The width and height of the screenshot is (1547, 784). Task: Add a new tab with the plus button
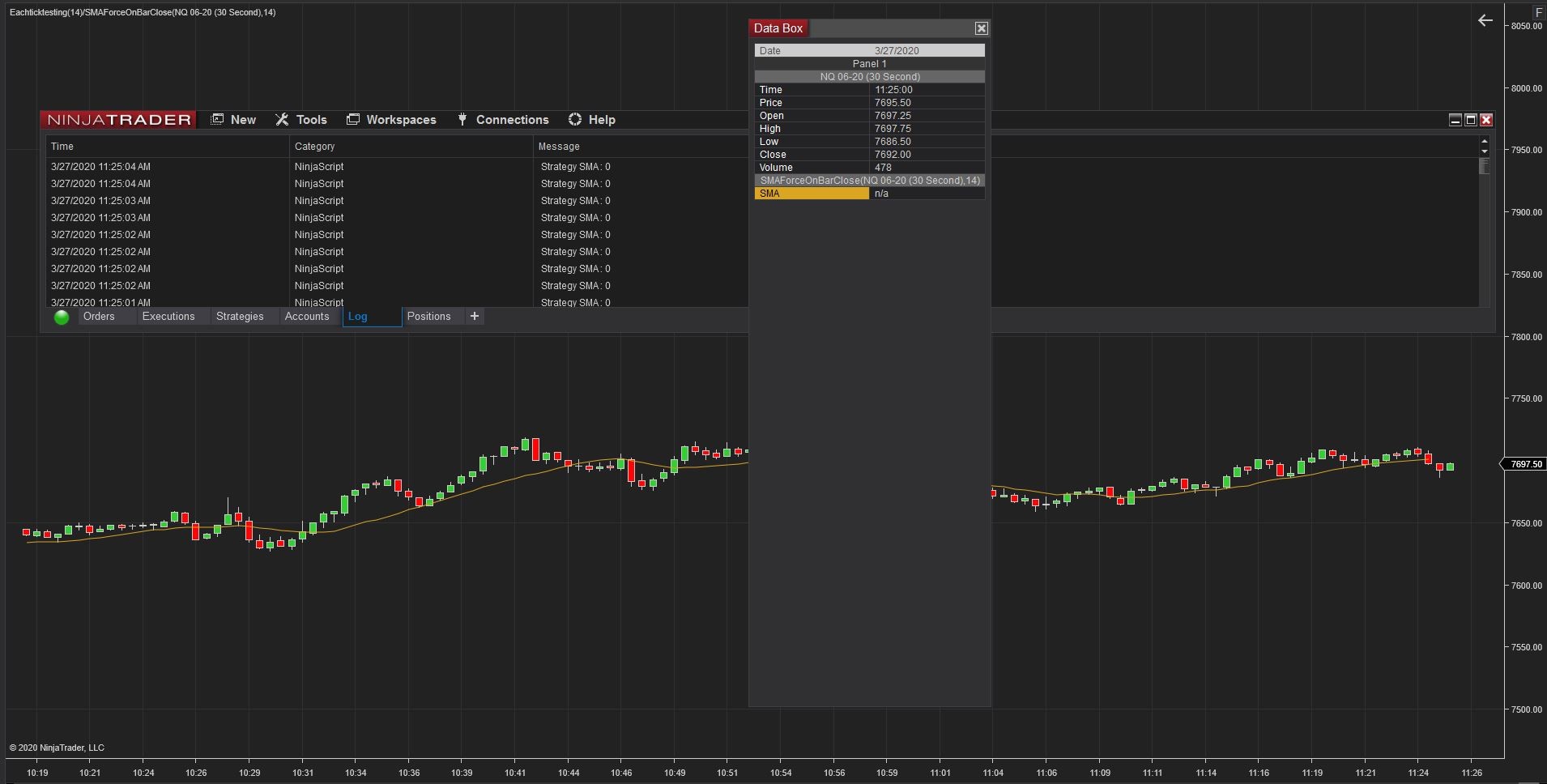[x=475, y=316]
